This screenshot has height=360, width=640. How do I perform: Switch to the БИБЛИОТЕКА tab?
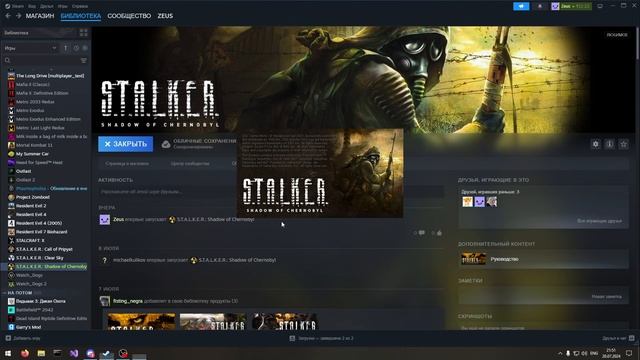[x=81, y=16]
